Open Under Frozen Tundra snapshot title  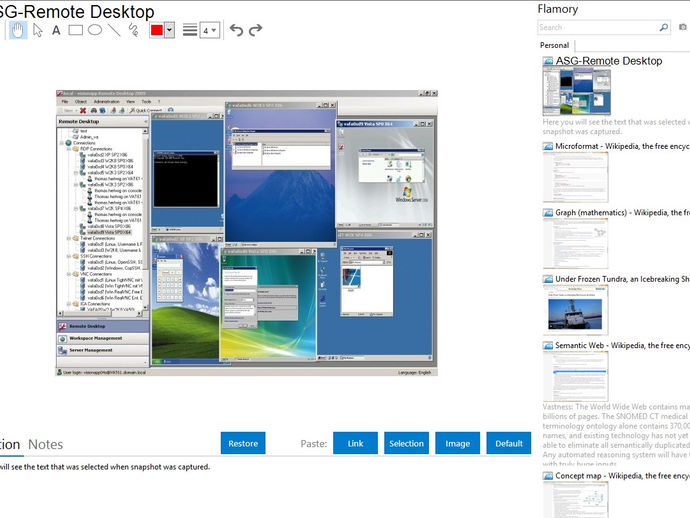[x=622, y=279]
